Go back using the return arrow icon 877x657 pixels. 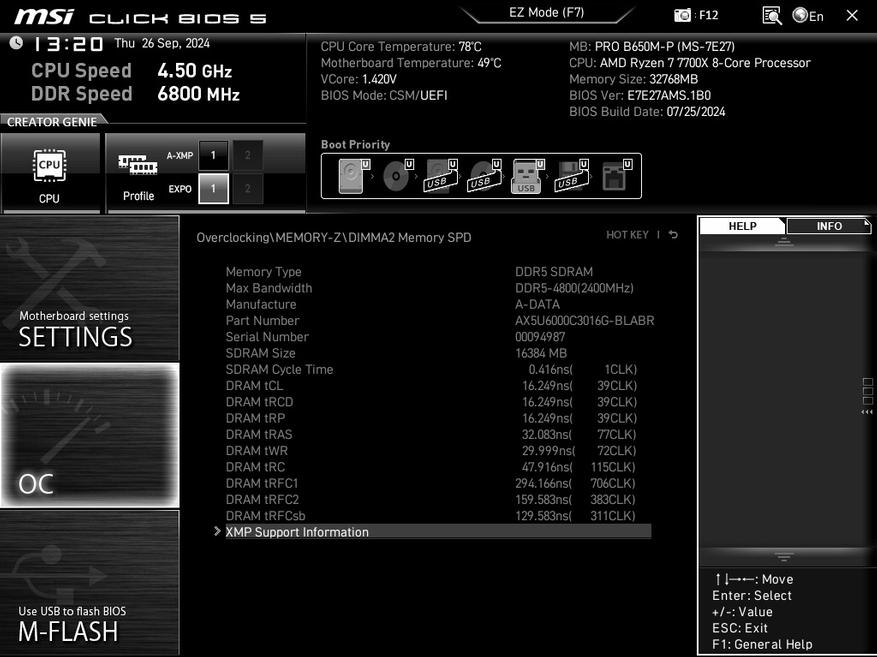pos(673,235)
